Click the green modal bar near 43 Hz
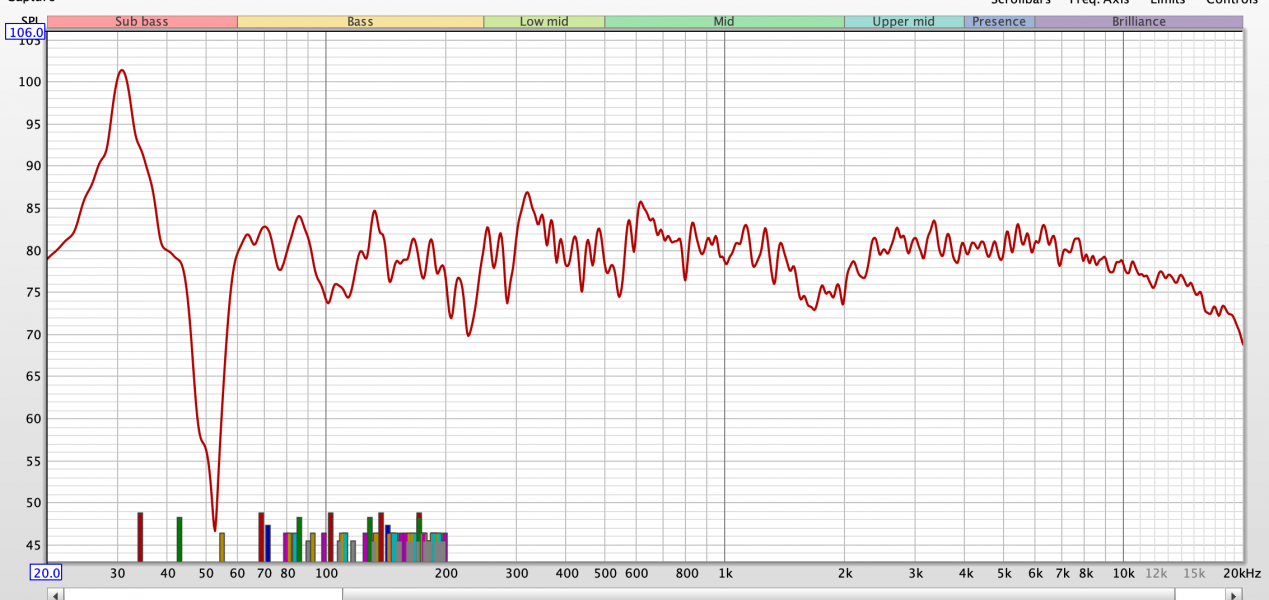 [x=179, y=540]
